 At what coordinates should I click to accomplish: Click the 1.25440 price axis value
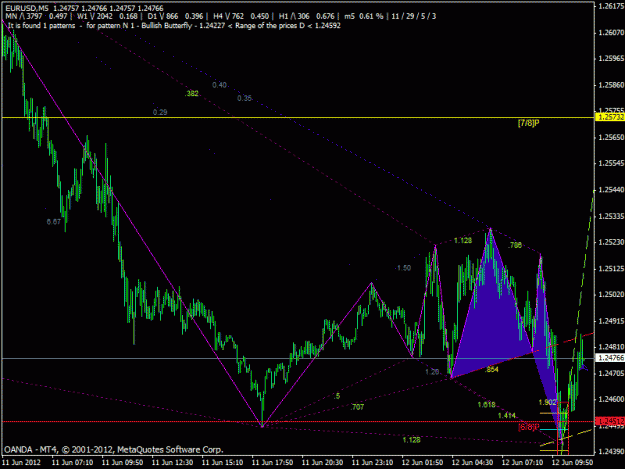[611, 190]
